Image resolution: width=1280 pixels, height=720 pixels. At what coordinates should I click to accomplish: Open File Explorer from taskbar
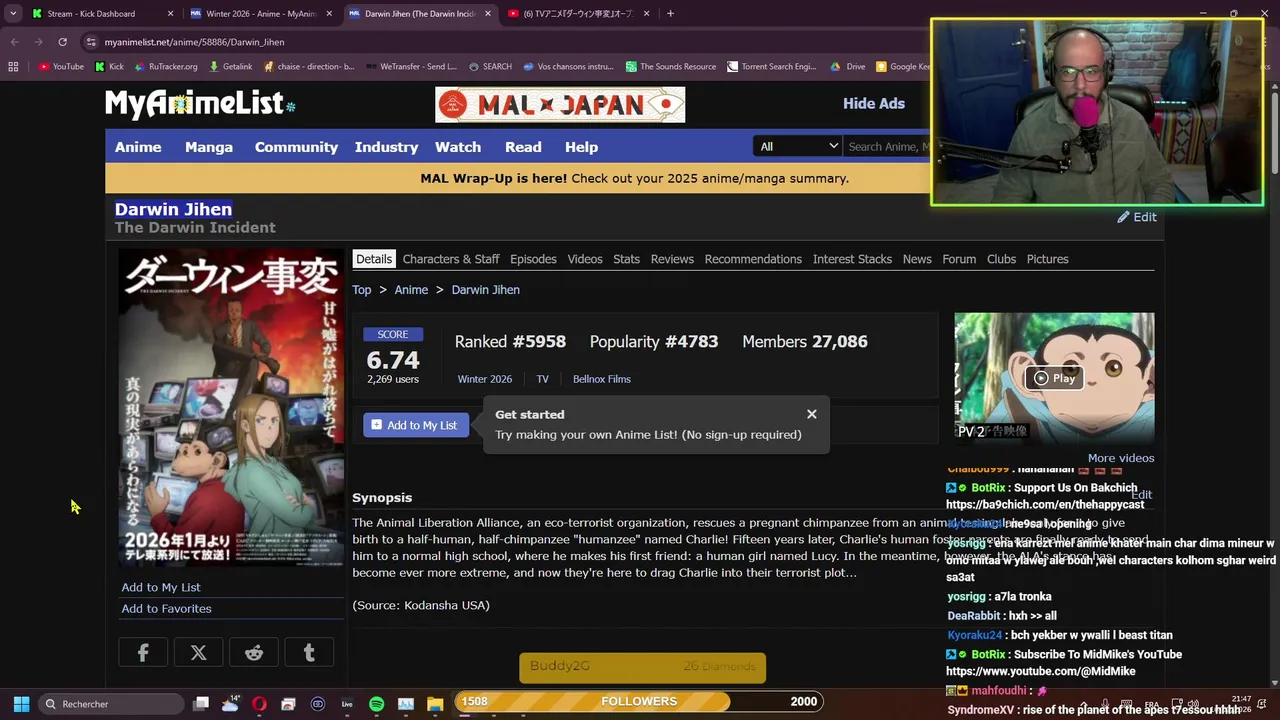click(x=434, y=704)
